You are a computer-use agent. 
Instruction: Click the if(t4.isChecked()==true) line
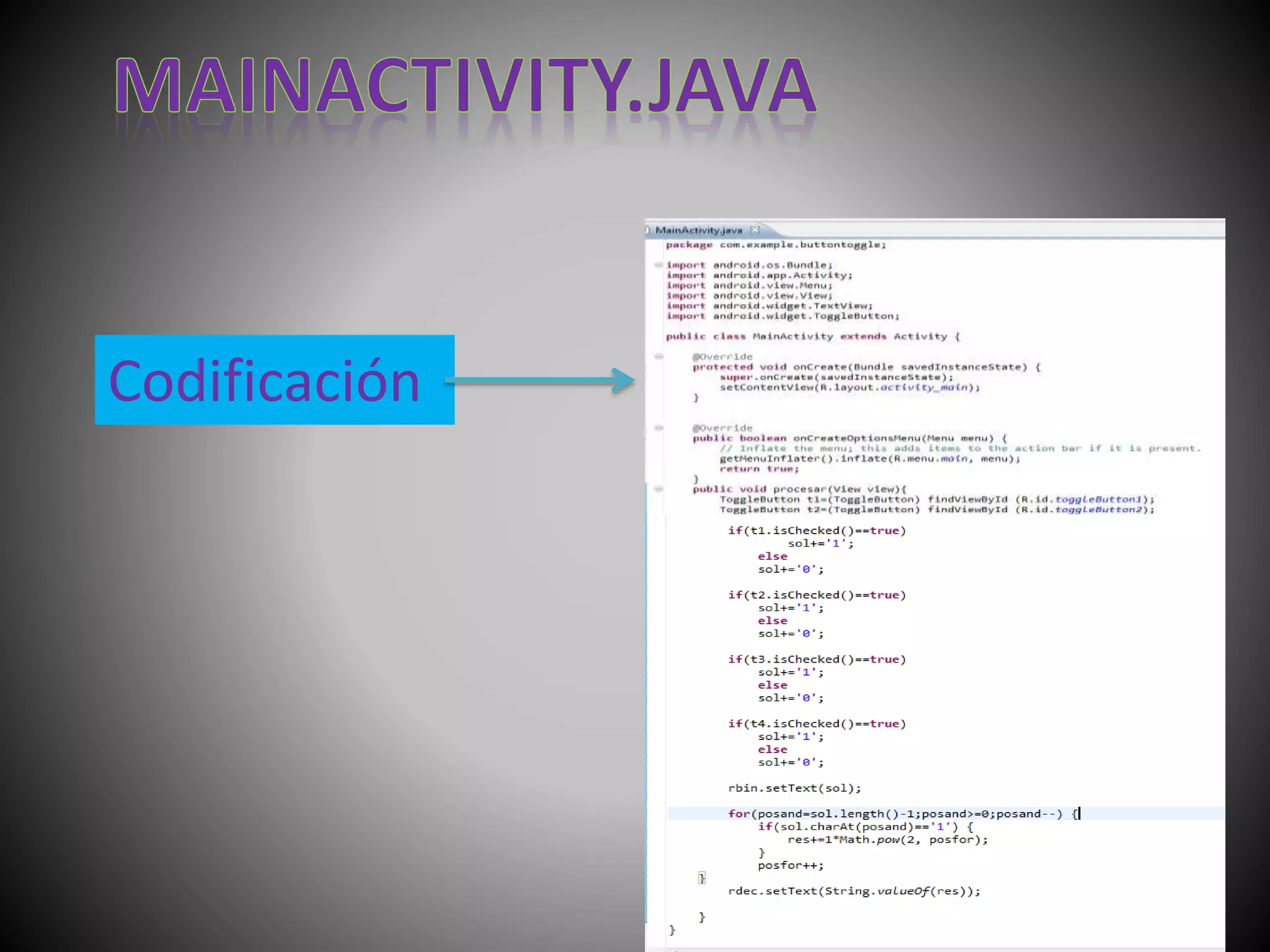click(x=817, y=724)
